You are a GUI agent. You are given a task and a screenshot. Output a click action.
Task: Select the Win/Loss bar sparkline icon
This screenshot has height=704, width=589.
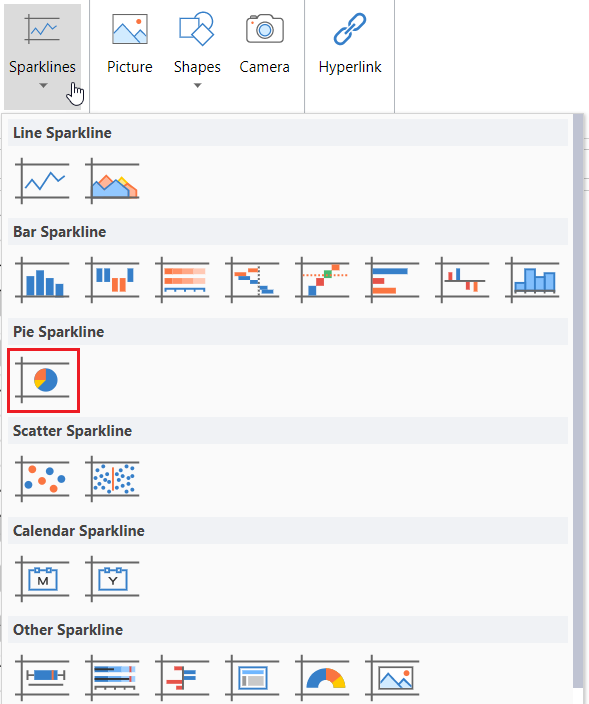coord(112,280)
